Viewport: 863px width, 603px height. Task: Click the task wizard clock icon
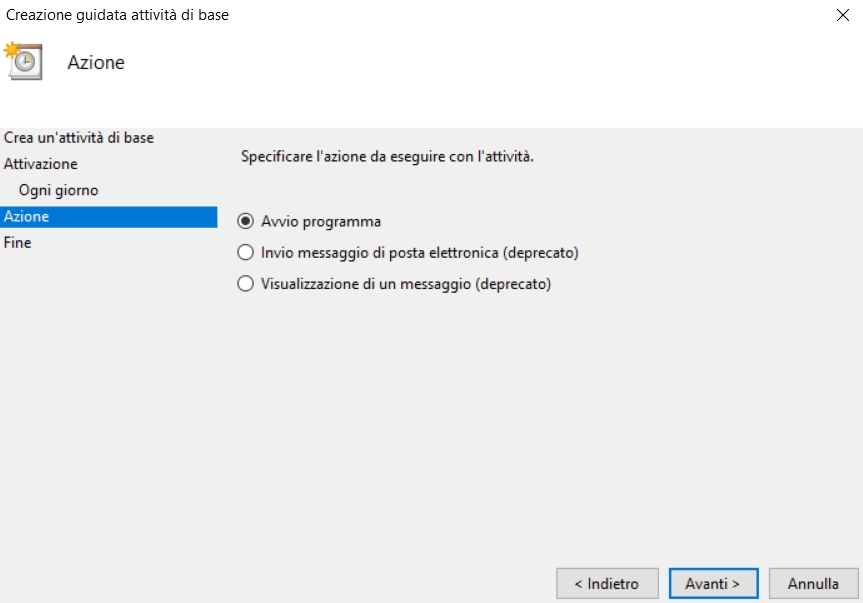click(23, 61)
